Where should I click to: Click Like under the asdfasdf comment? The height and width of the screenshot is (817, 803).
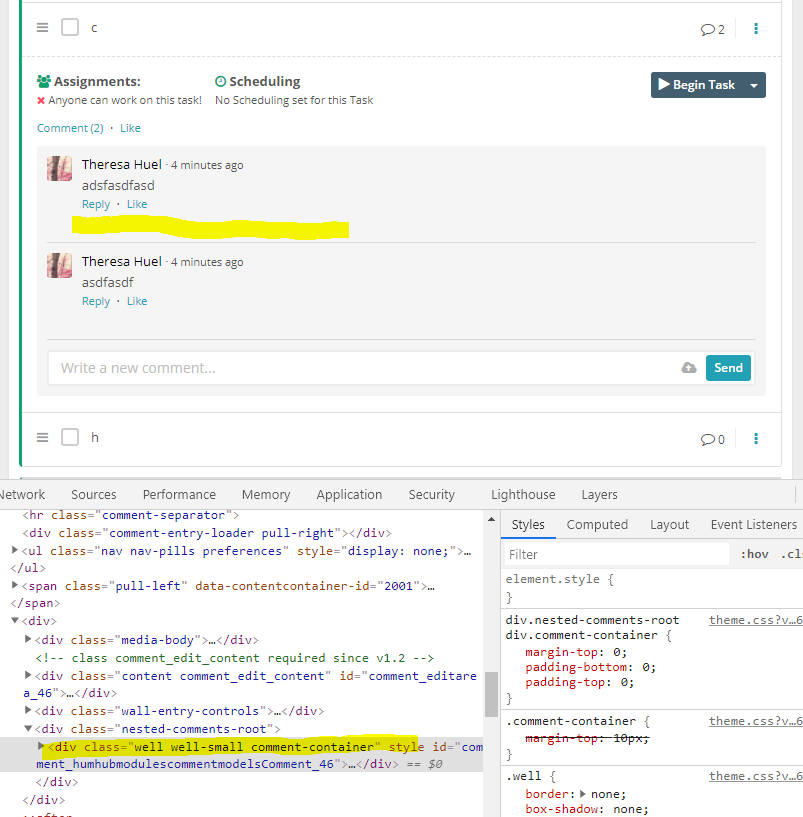pyautogui.click(x=137, y=301)
